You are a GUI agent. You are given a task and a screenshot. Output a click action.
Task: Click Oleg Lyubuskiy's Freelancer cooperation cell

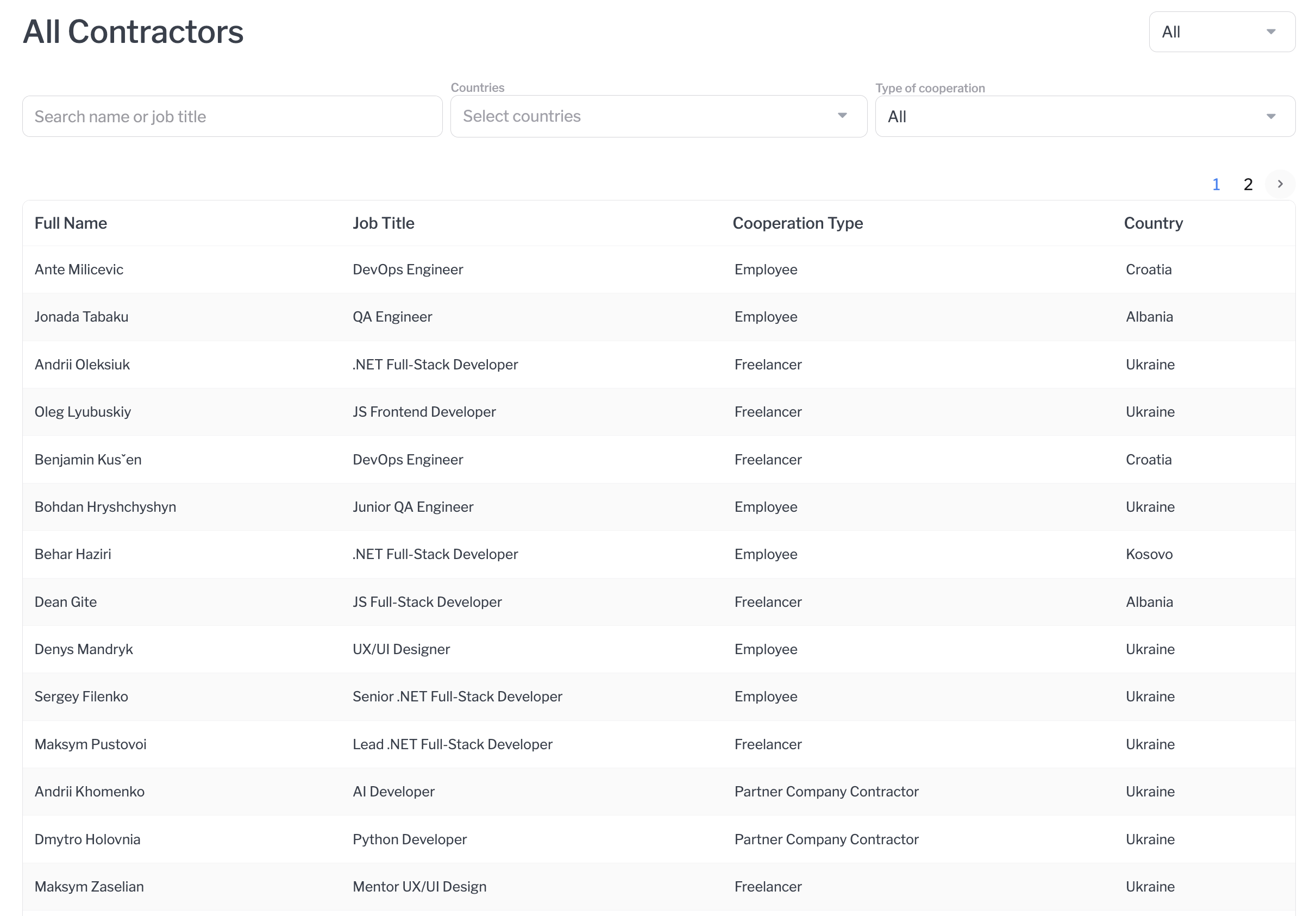coord(768,412)
